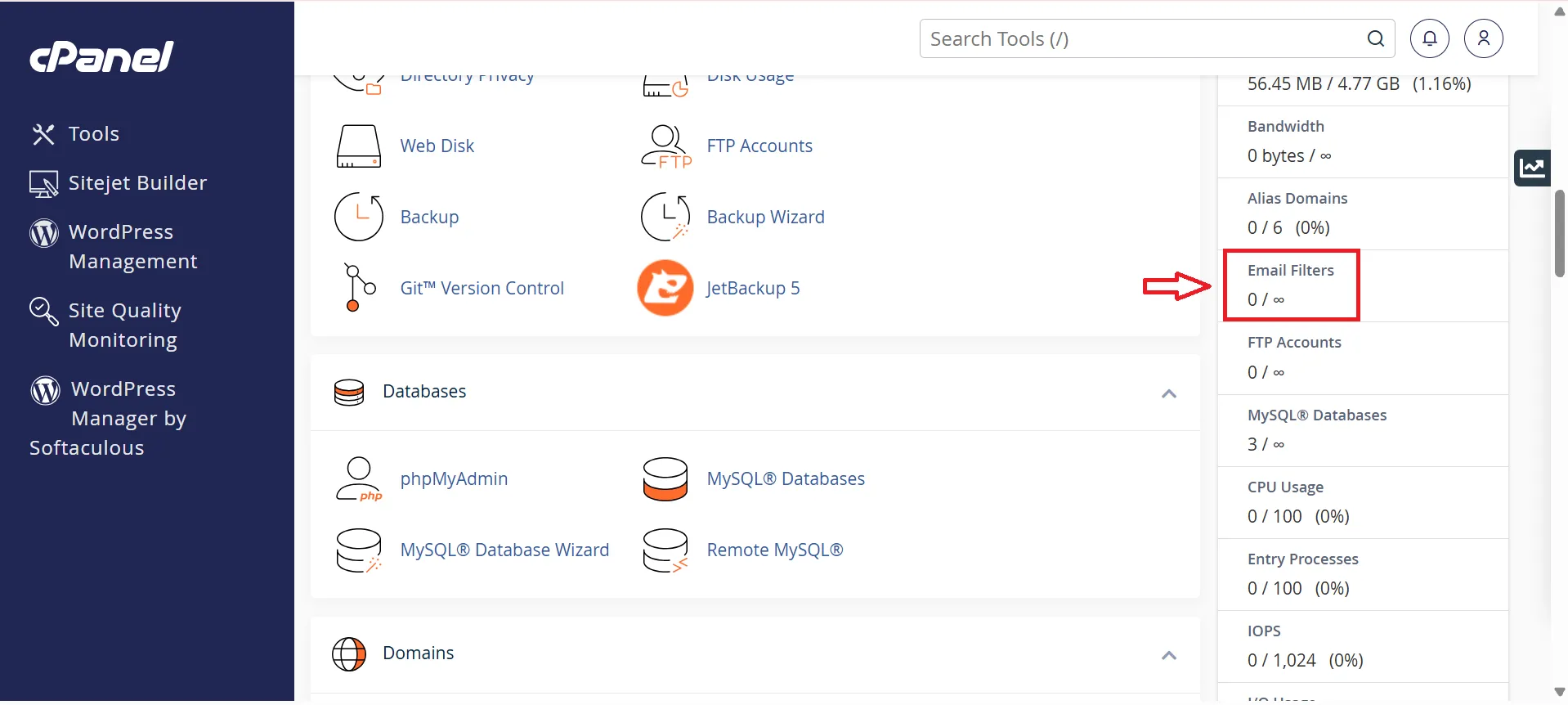Image resolution: width=1568 pixels, height=705 pixels.
Task: Click the Git Version Control icon
Action: tap(358, 288)
